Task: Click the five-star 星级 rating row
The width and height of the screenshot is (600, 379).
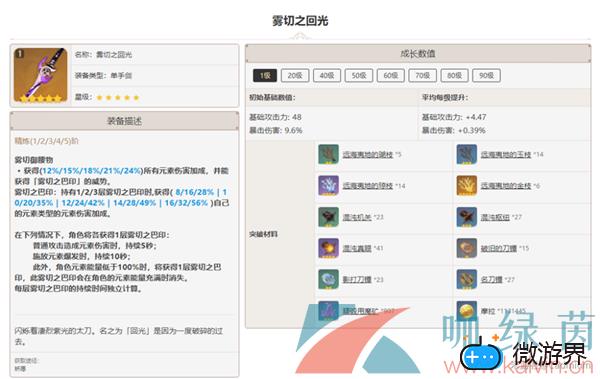Action: click(156, 97)
